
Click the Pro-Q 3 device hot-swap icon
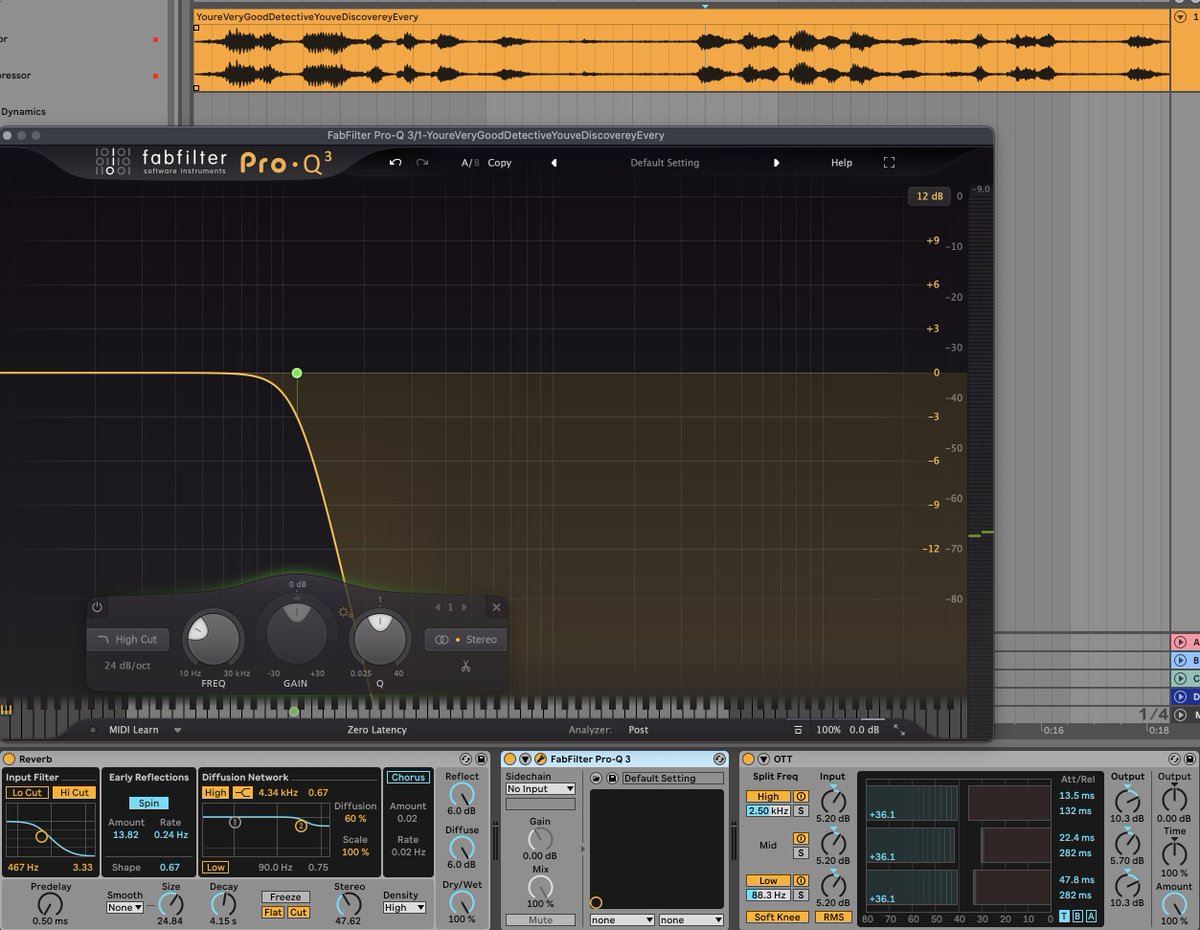(x=719, y=760)
